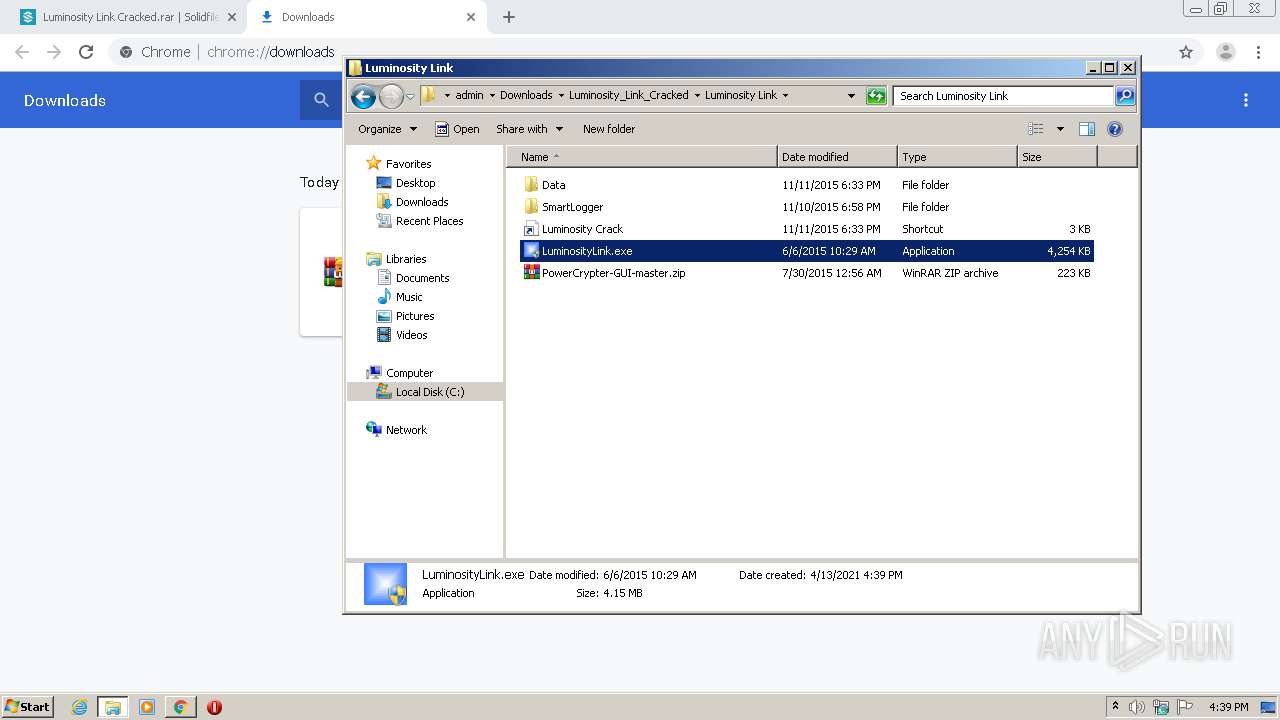
Task: Open the Pictures library
Action: (x=405, y=316)
